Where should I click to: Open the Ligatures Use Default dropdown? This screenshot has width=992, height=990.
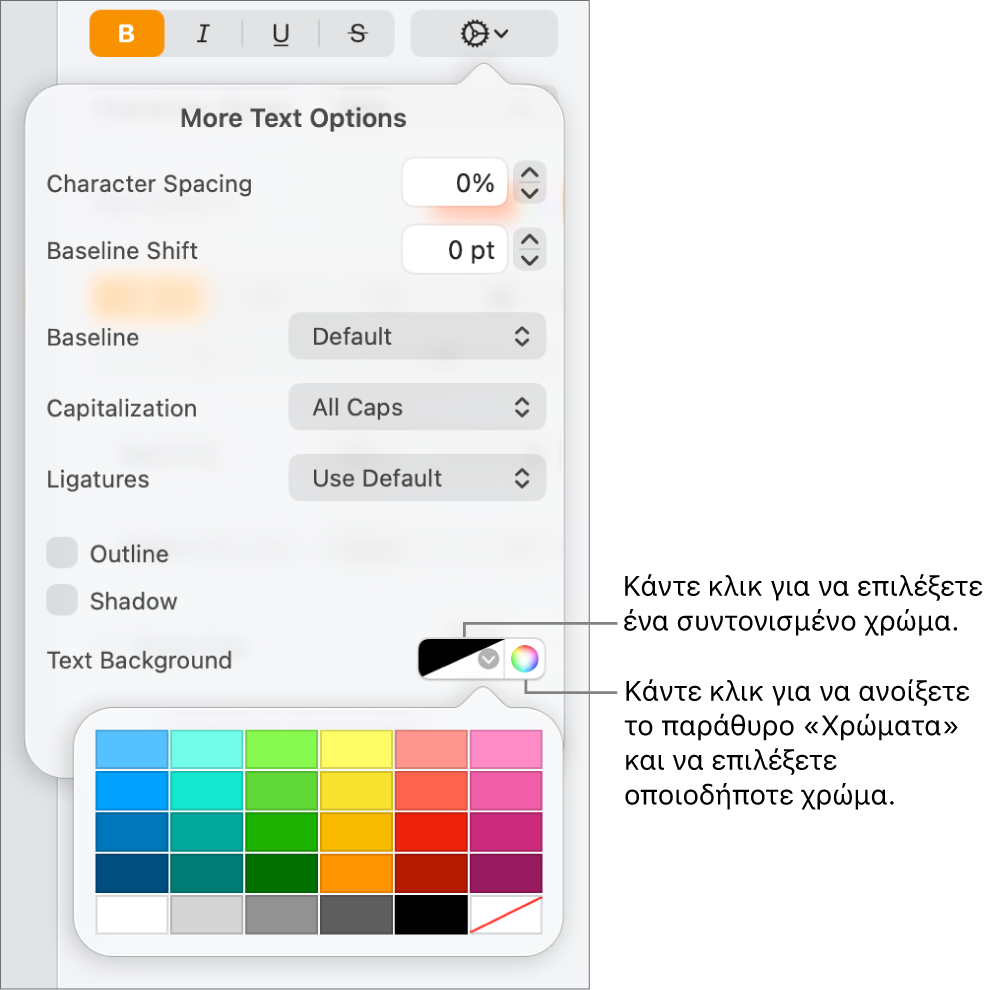pos(417,478)
